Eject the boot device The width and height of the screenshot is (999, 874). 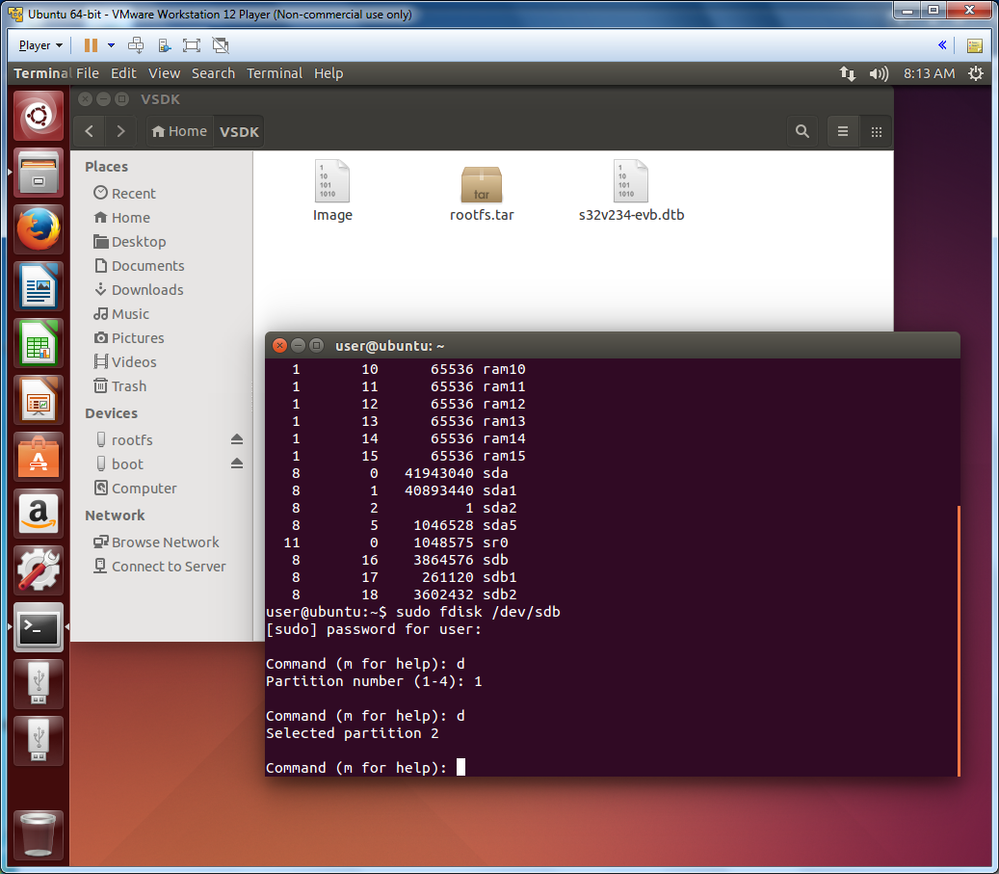(x=236, y=464)
